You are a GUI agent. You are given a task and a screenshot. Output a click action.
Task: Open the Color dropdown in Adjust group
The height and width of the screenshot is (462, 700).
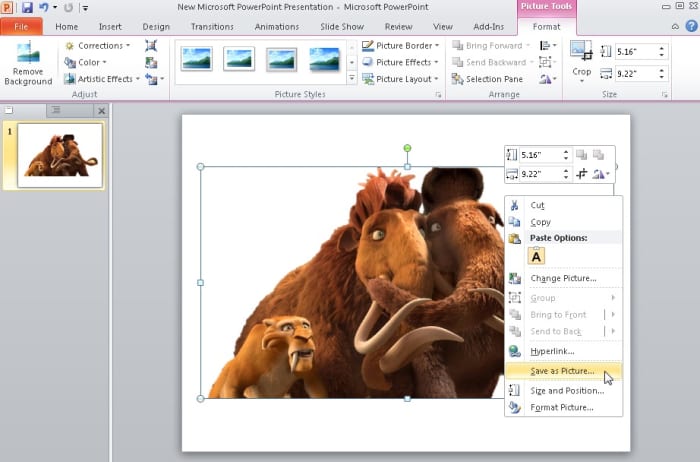[86, 62]
